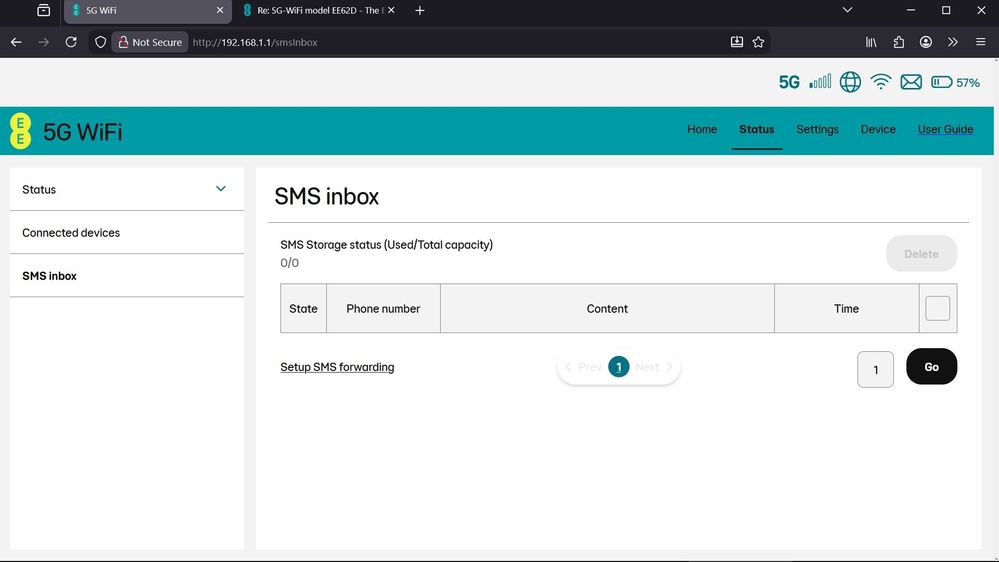Click the 57% battery percentage text
The image size is (999, 562).
point(968,83)
